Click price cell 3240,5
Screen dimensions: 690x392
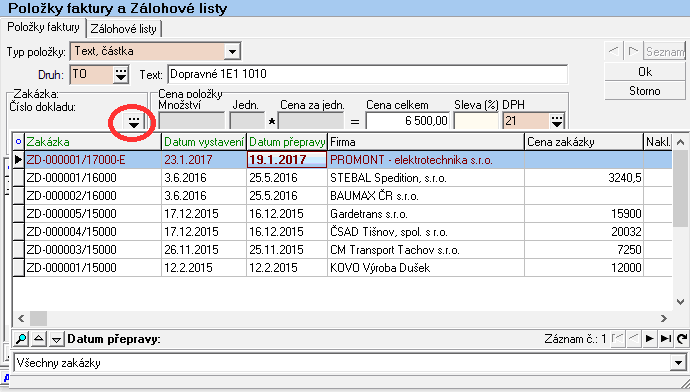point(584,178)
